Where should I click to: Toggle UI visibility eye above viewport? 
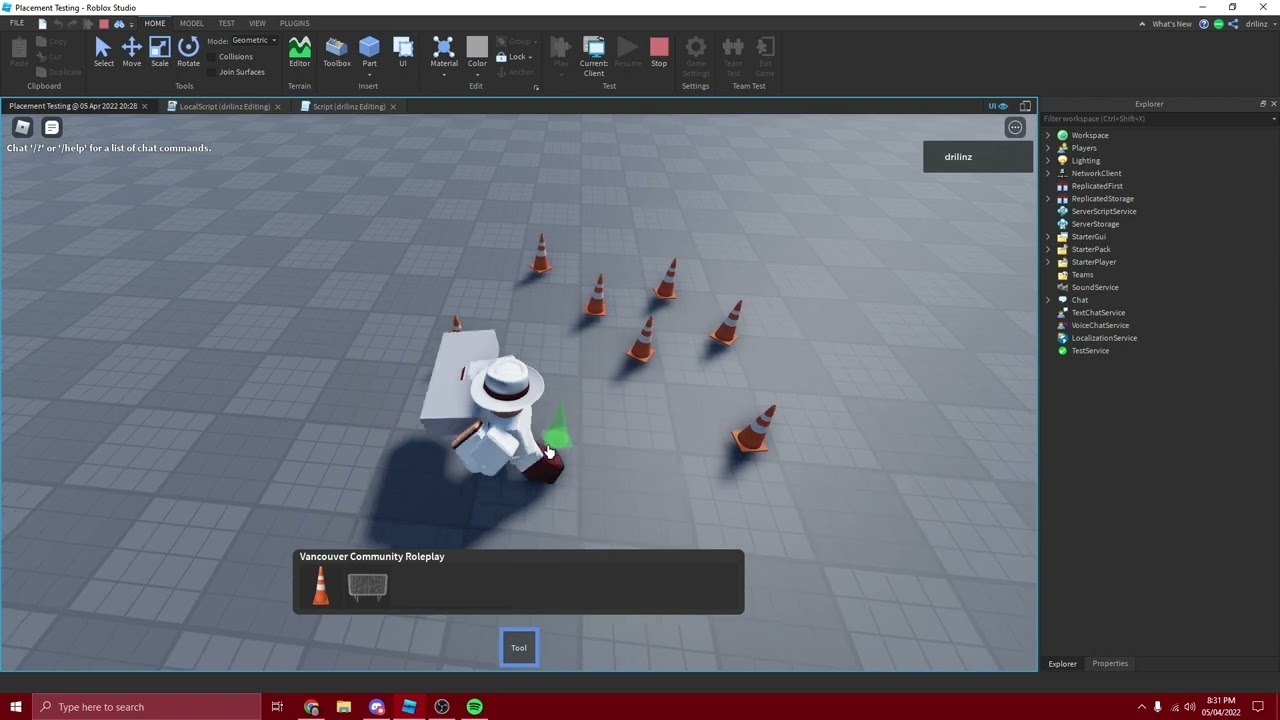[x=998, y=106]
